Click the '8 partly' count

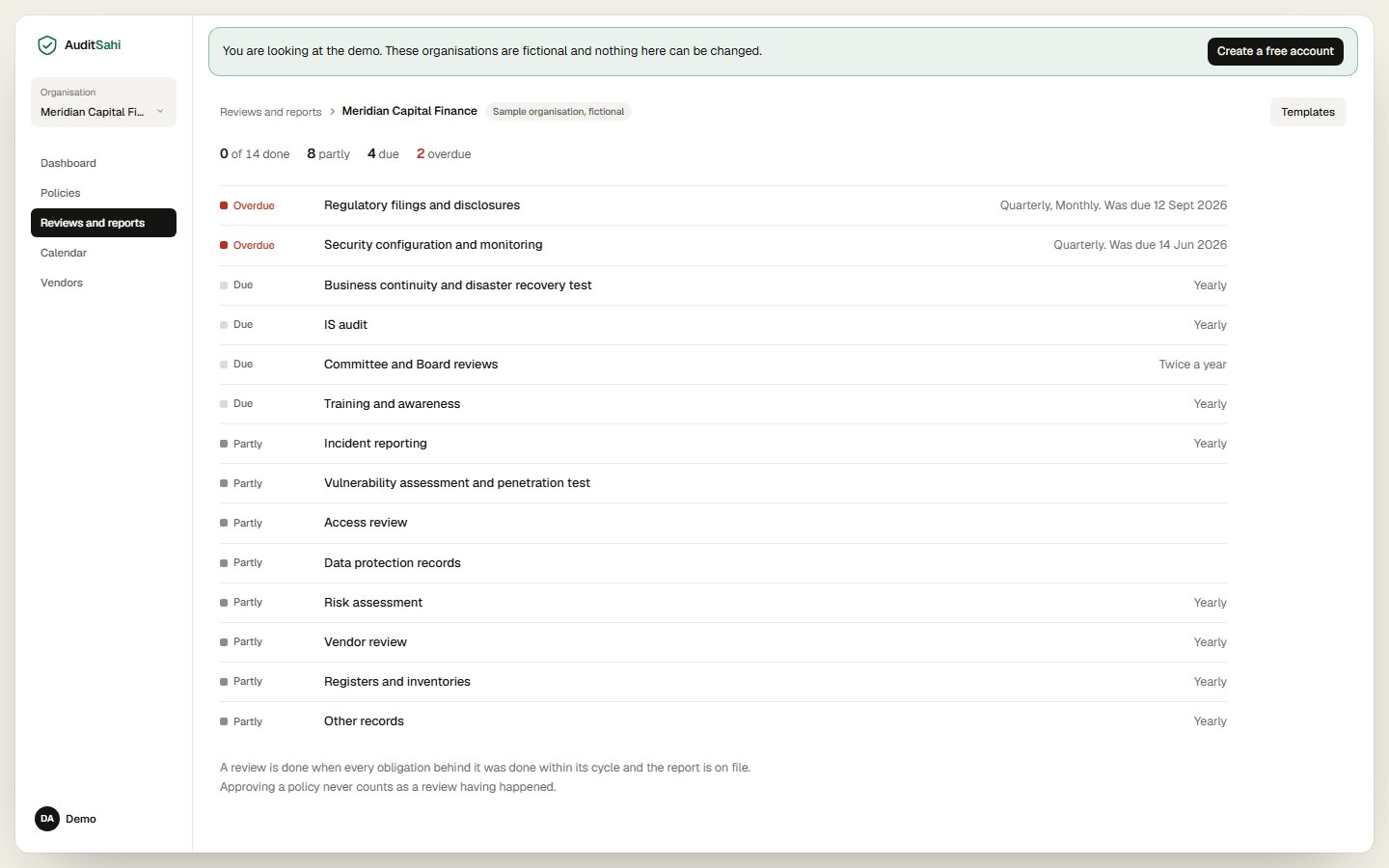328,154
